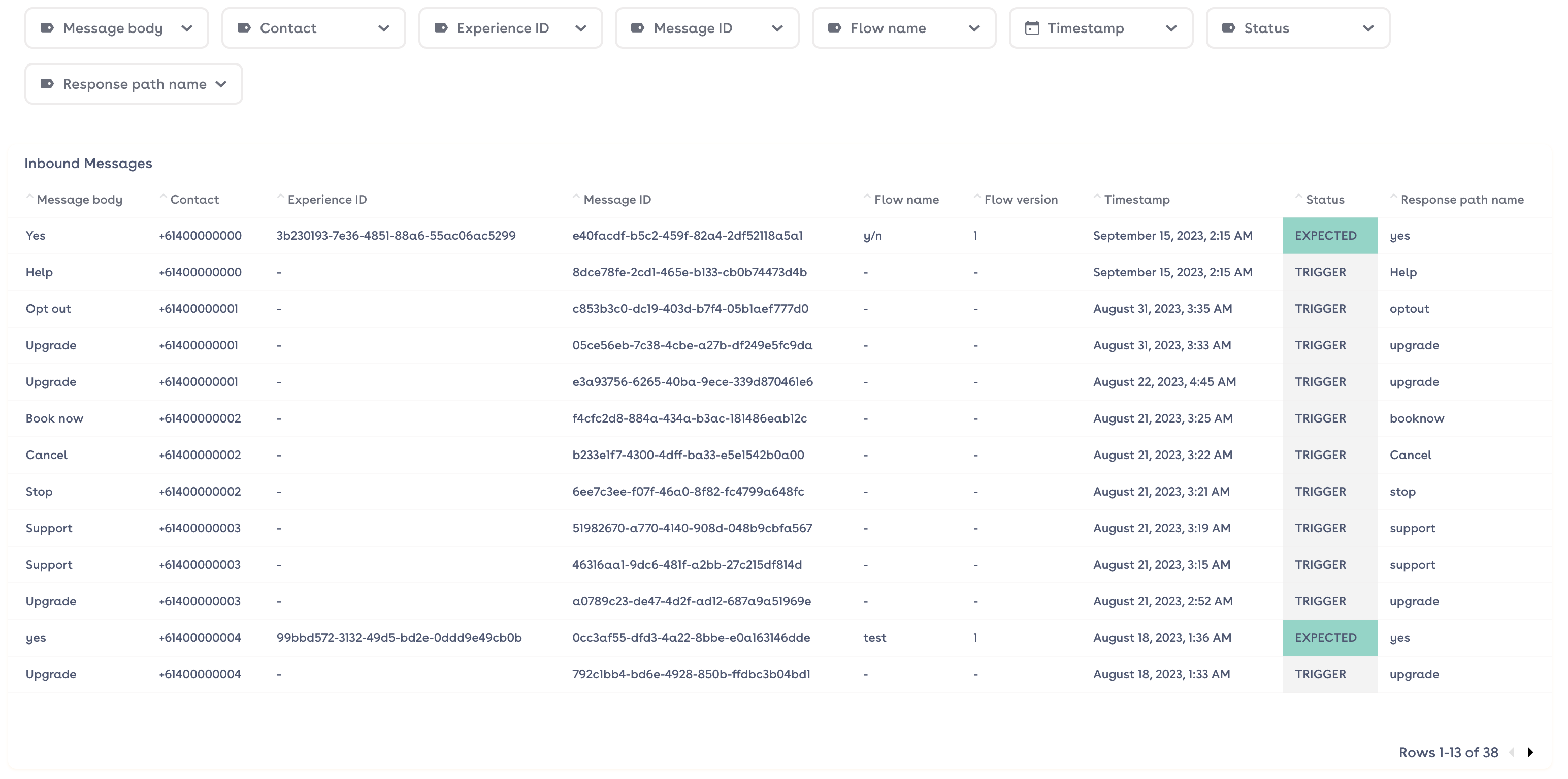The width and height of the screenshot is (1568, 779).
Task: Click response path 'stop' cell
Action: point(1402,491)
